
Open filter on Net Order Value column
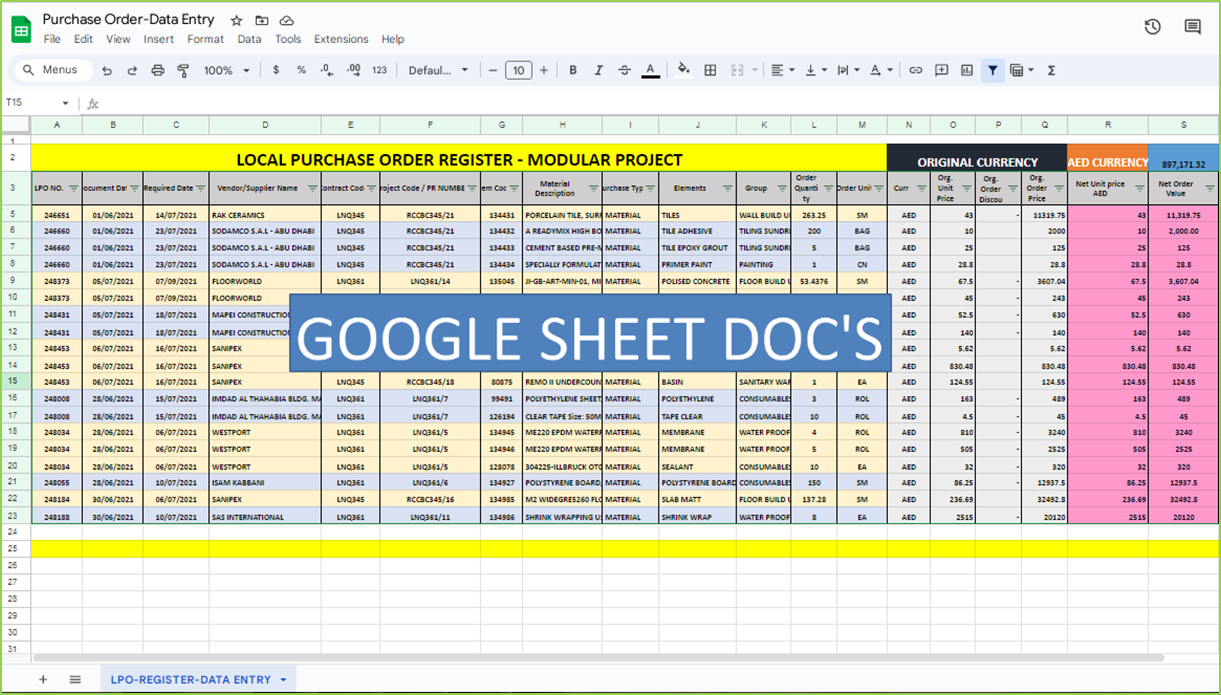point(1211,188)
